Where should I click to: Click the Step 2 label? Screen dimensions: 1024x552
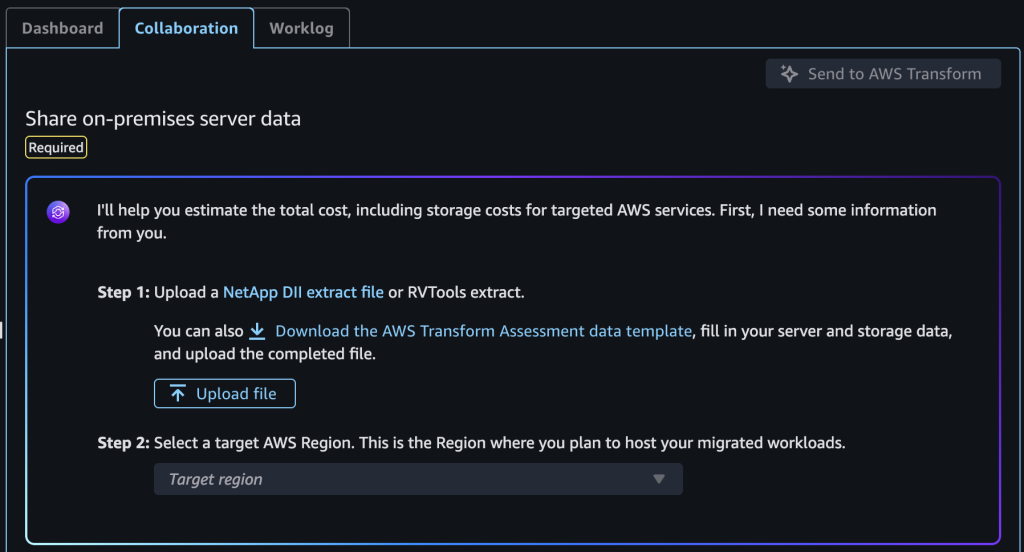(x=124, y=443)
